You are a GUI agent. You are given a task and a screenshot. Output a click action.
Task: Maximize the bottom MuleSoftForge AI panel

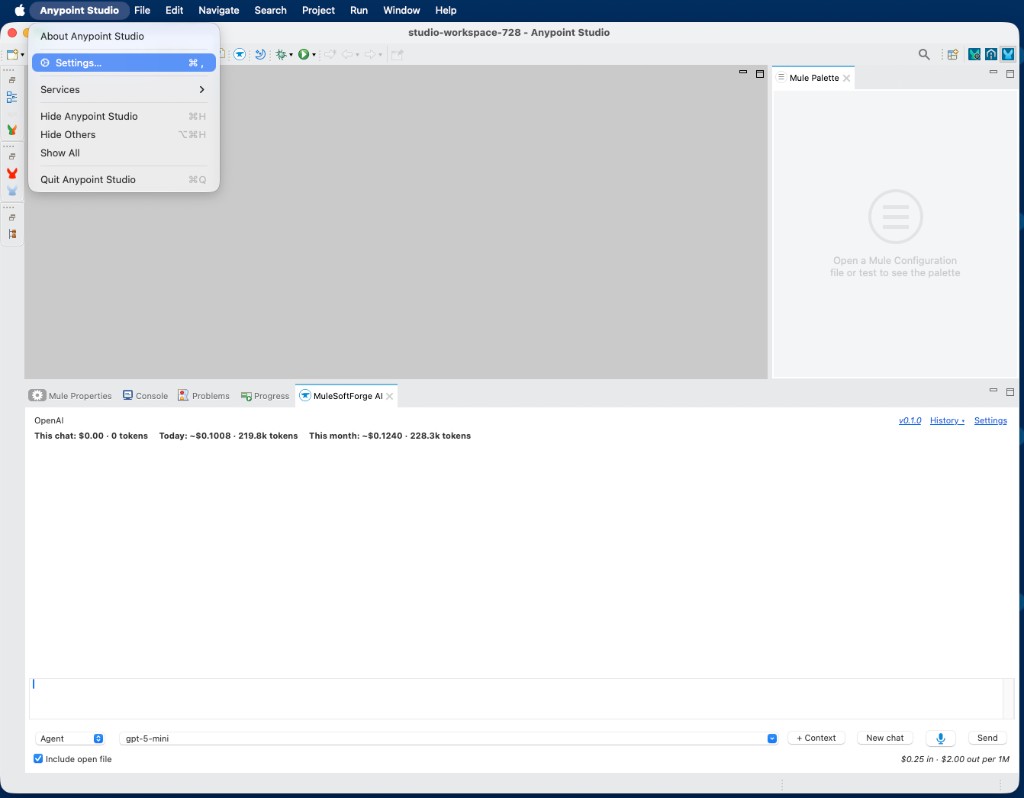coord(1010,392)
